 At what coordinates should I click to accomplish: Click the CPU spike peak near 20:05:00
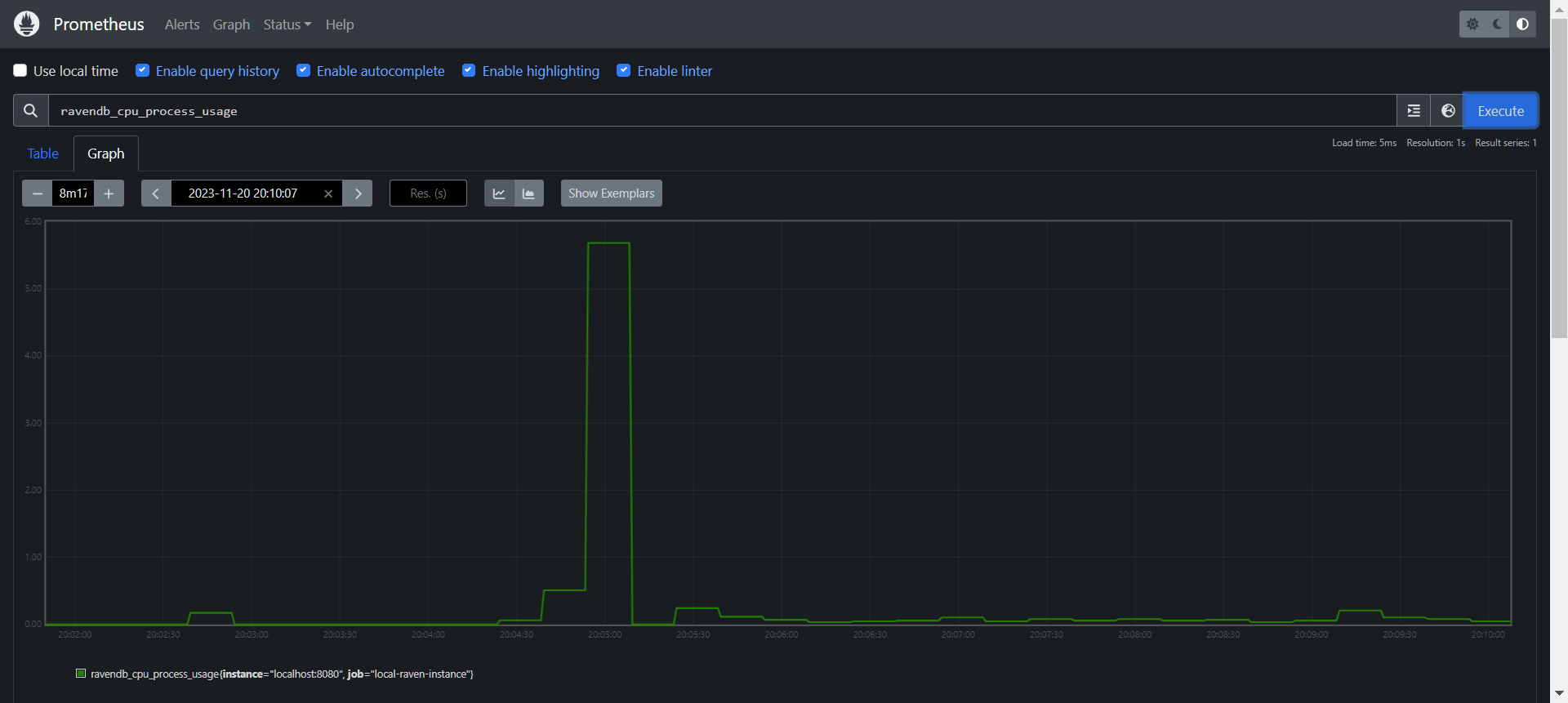pyautogui.click(x=608, y=243)
